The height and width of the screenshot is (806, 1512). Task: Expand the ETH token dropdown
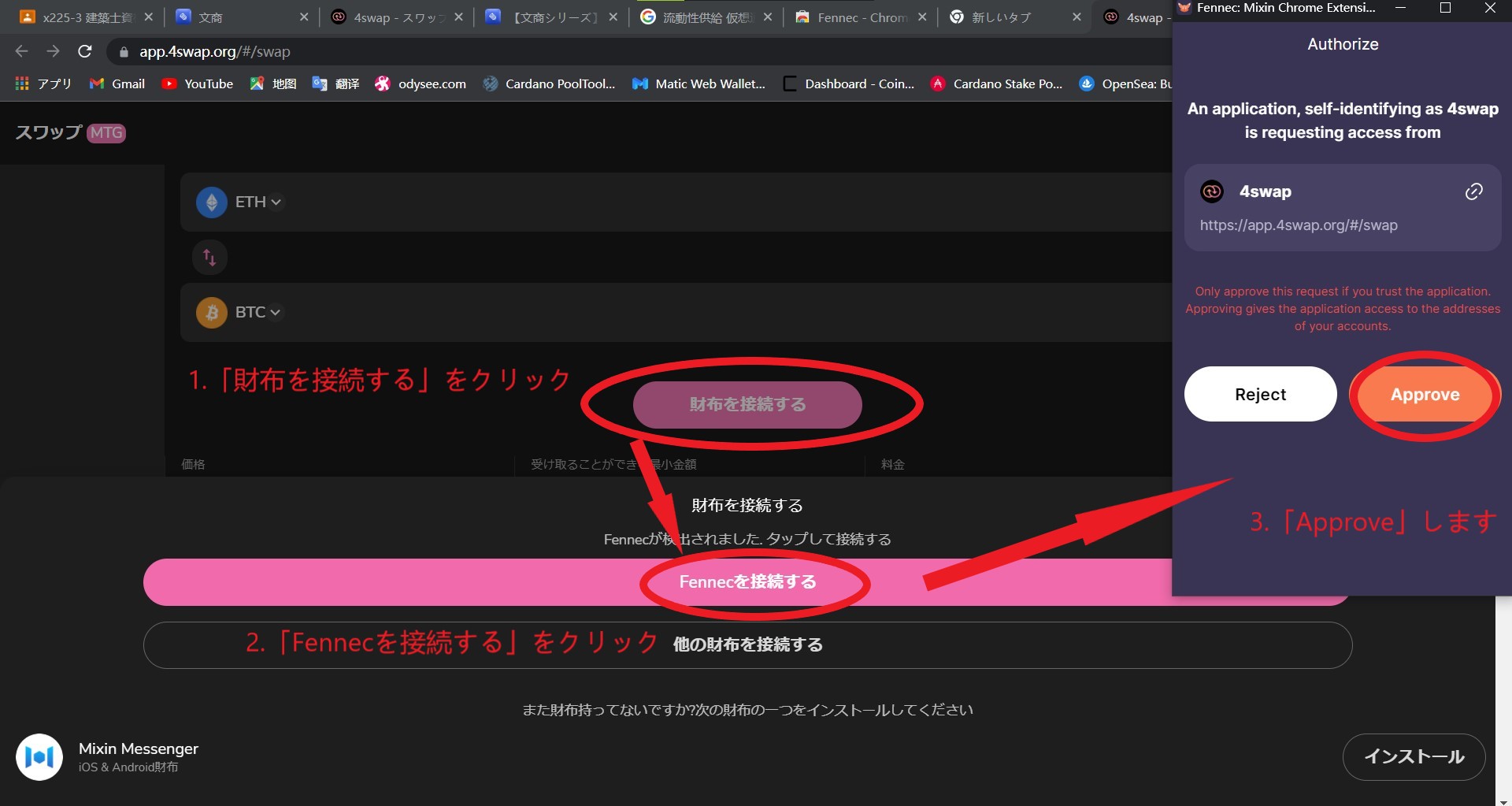[258, 202]
